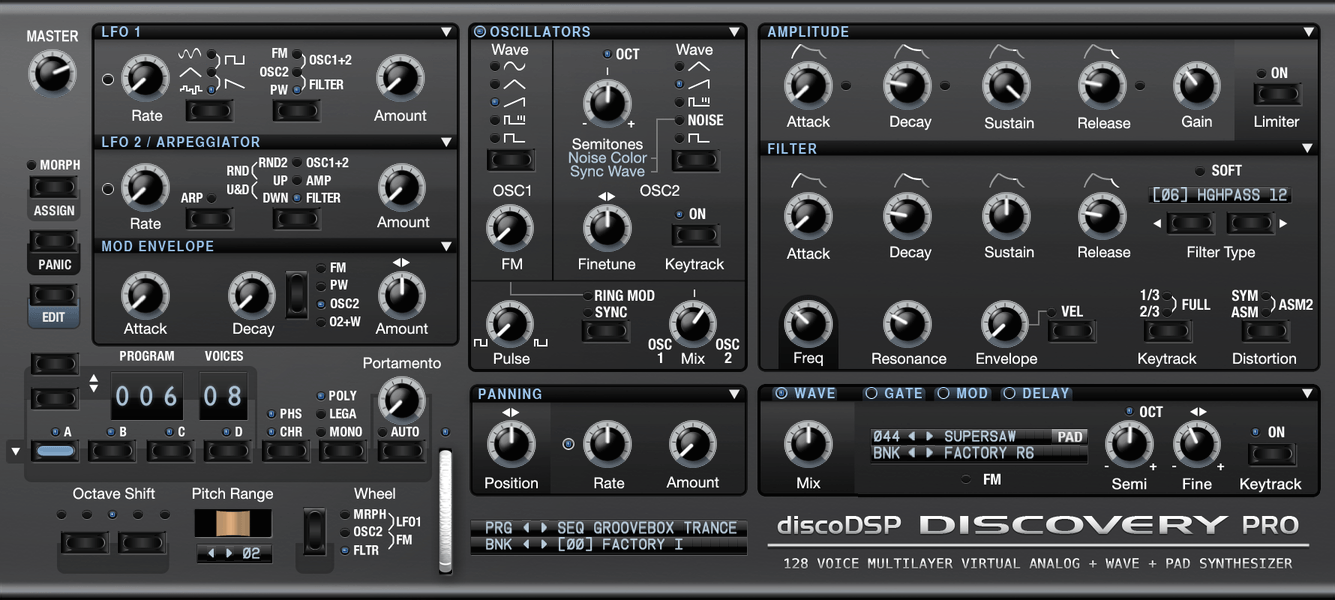Click the PANIC button
This screenshot has width=1335, height=600.
[x=54, y=241]
